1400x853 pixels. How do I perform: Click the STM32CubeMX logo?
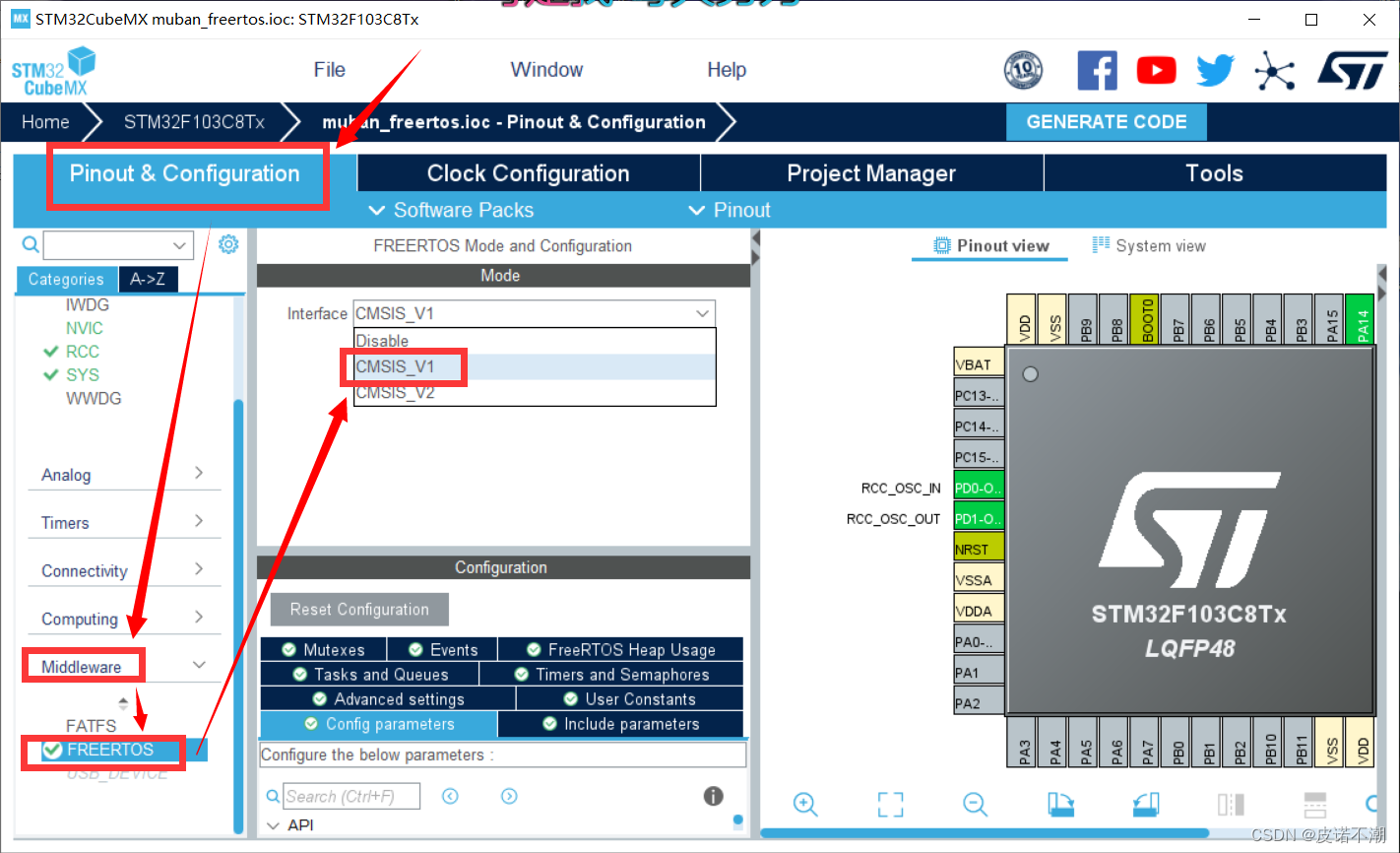[54, 71]
